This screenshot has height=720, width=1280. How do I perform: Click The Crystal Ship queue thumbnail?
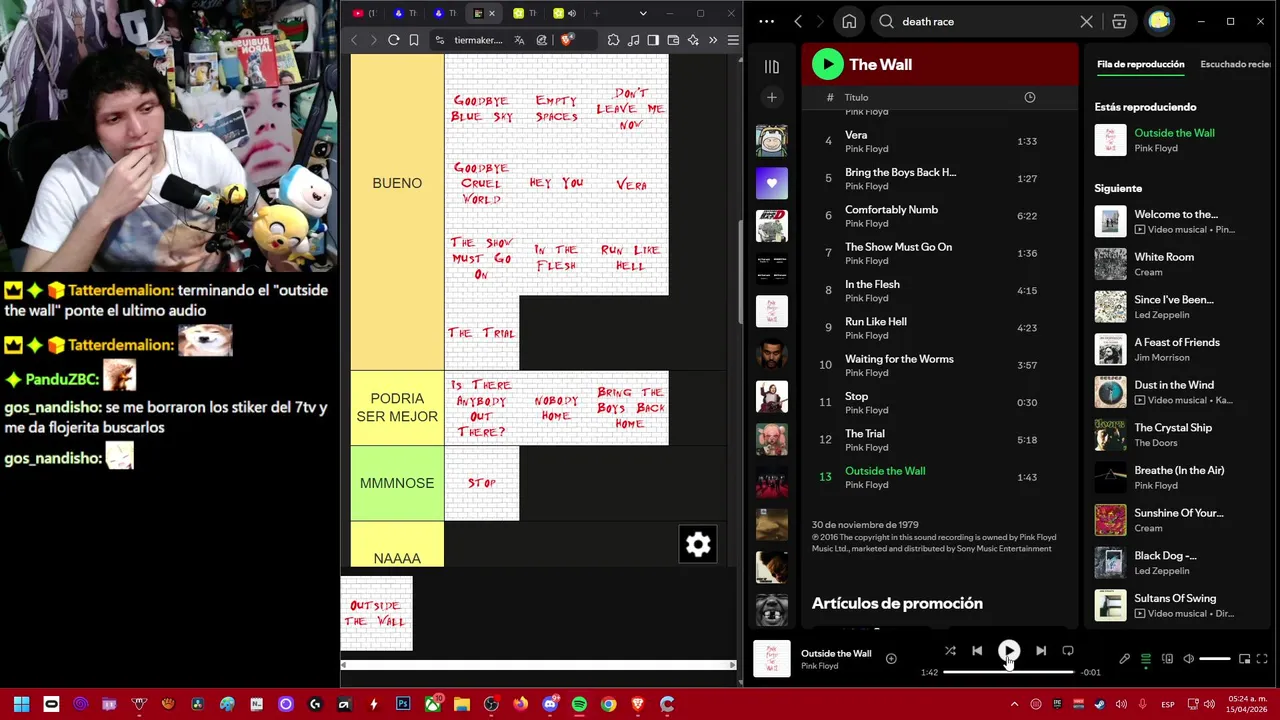[x=1110, y=435]
